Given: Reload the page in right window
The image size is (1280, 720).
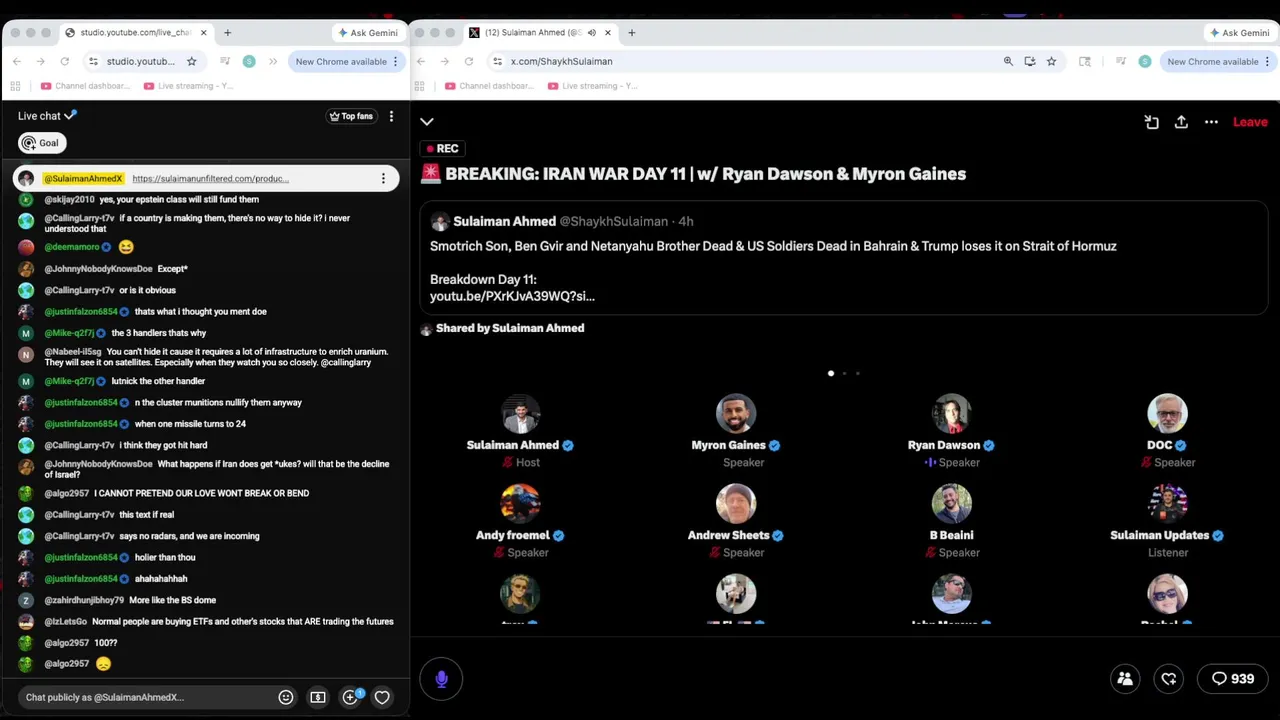Looking at the screenshot, I should click(469, 61).
